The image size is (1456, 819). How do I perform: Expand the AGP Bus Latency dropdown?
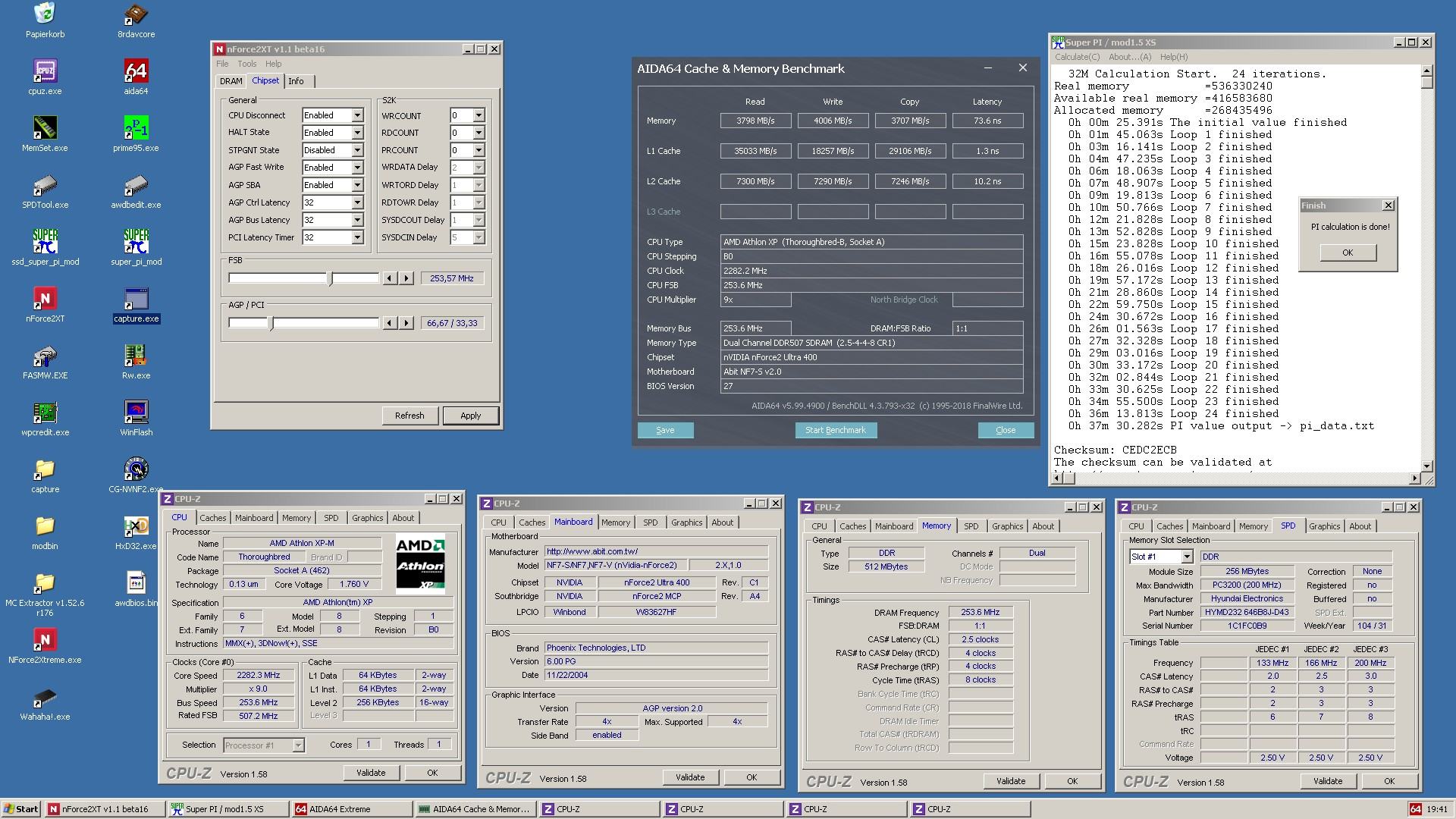point(357,220)
